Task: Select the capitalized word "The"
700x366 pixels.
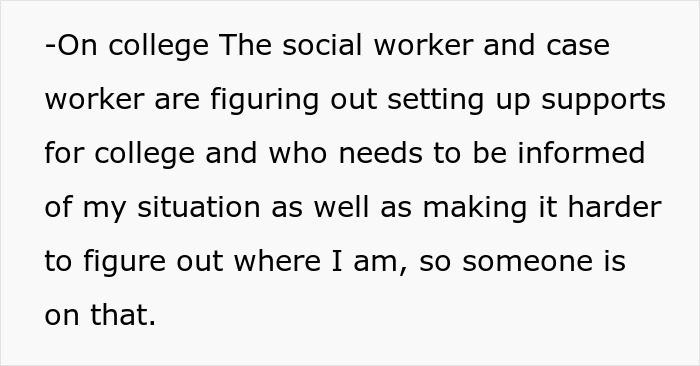Action: point(245,45)
